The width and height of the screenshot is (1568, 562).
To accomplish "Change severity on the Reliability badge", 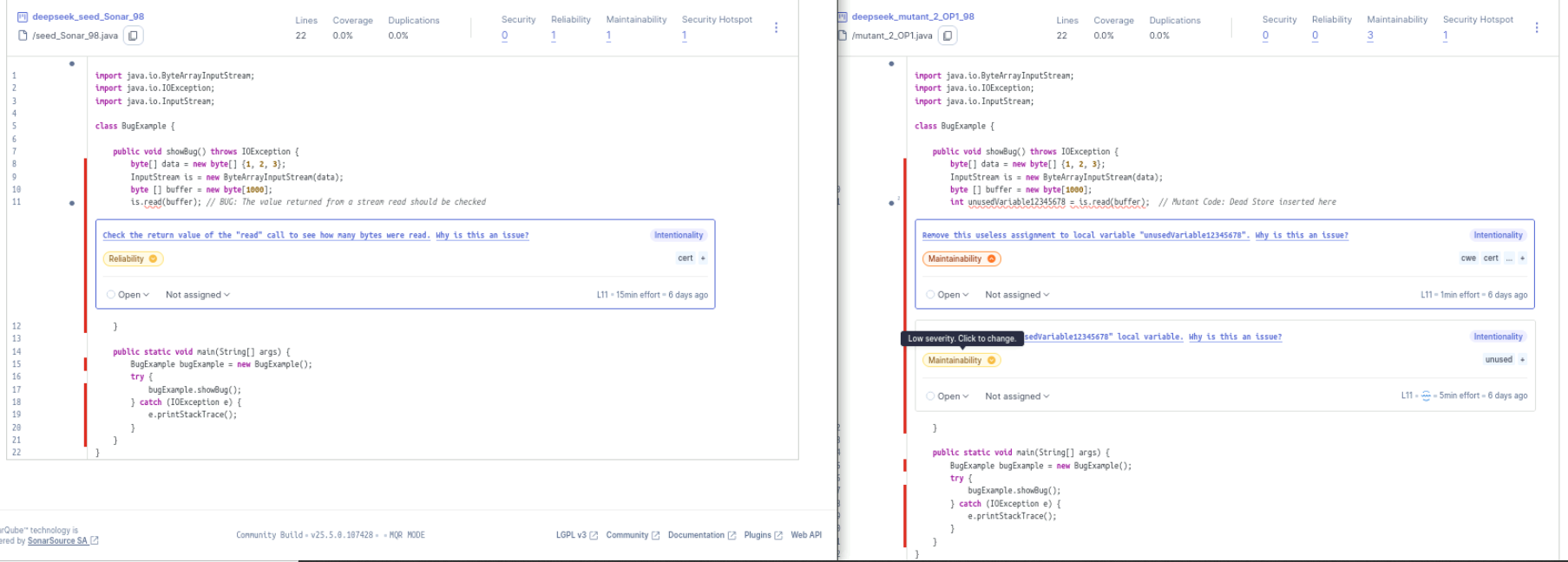I will (133, 258).
